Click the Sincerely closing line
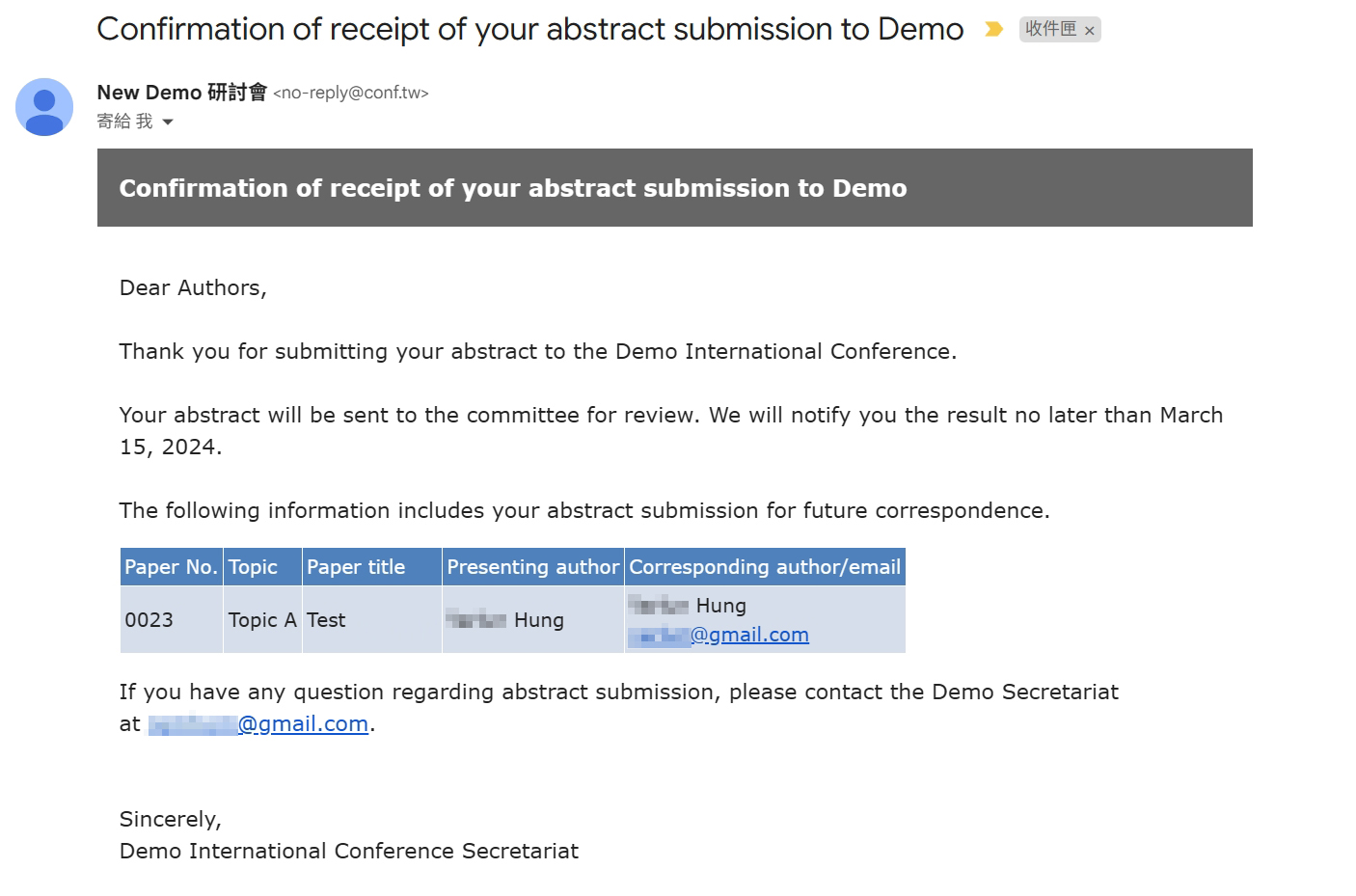The height and width of the screenshot is (896, 1356). (171, 819)
